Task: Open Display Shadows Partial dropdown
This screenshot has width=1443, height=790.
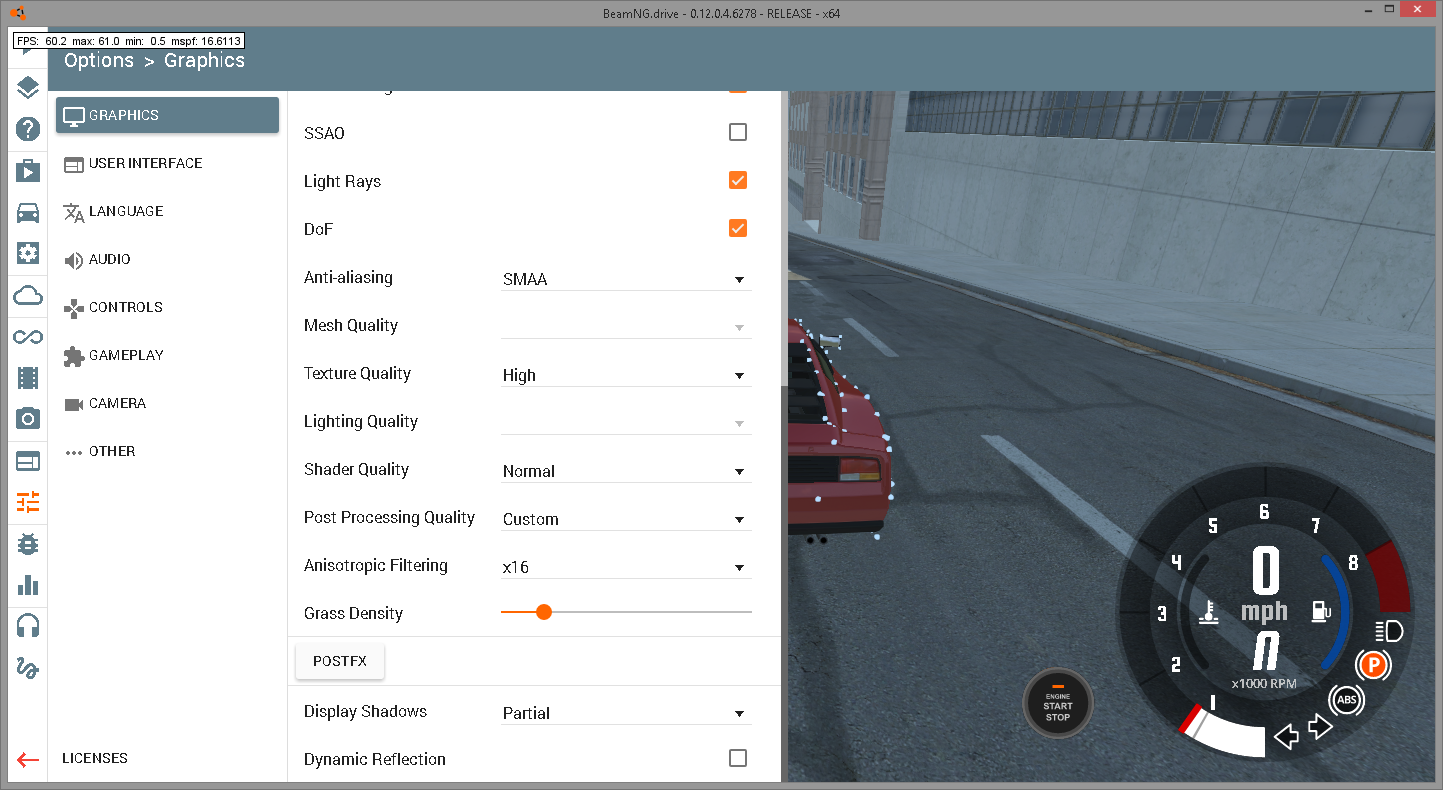Action: pos(626,713)
